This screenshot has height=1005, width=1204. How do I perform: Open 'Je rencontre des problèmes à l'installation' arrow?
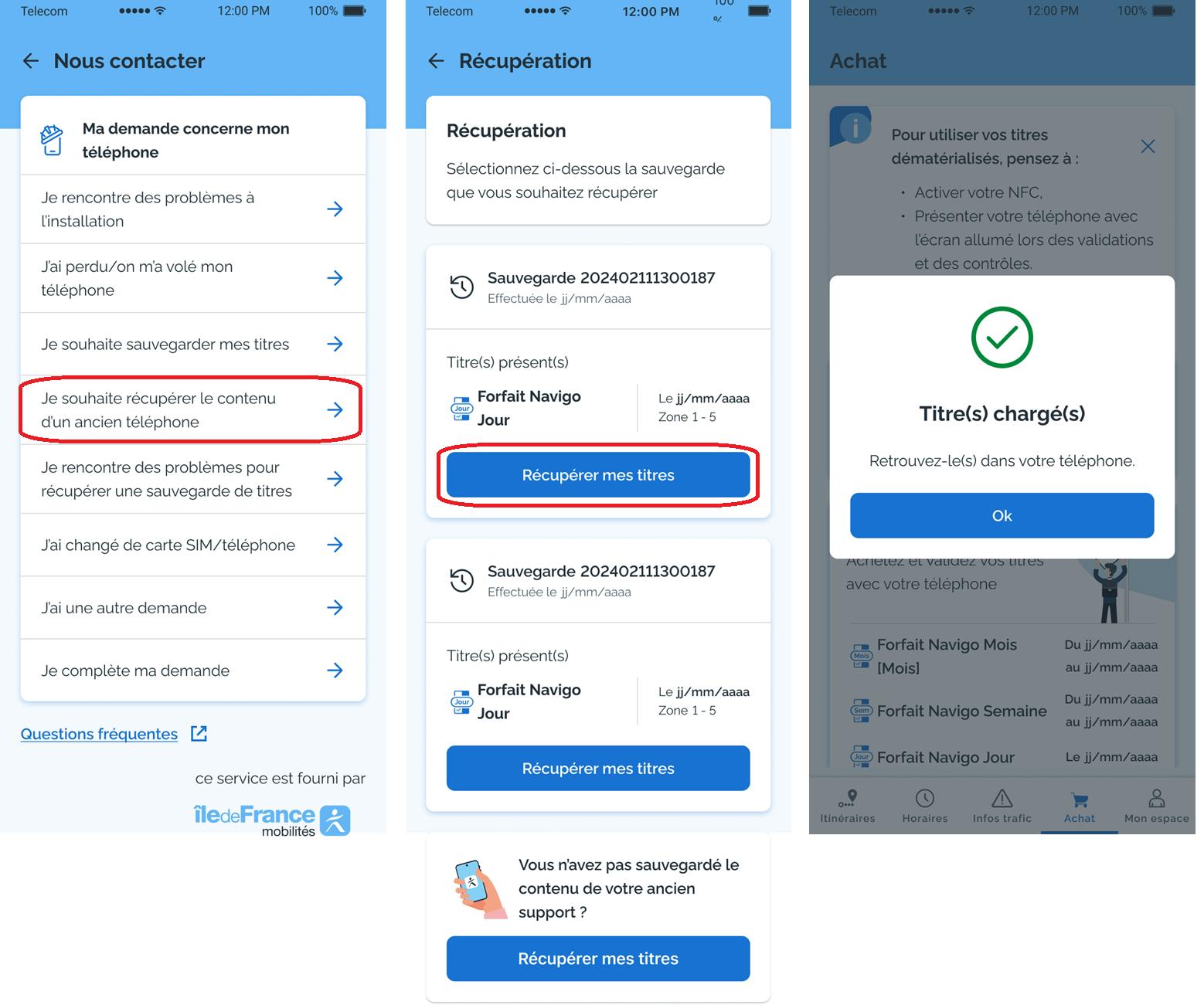tap(335, 209)
